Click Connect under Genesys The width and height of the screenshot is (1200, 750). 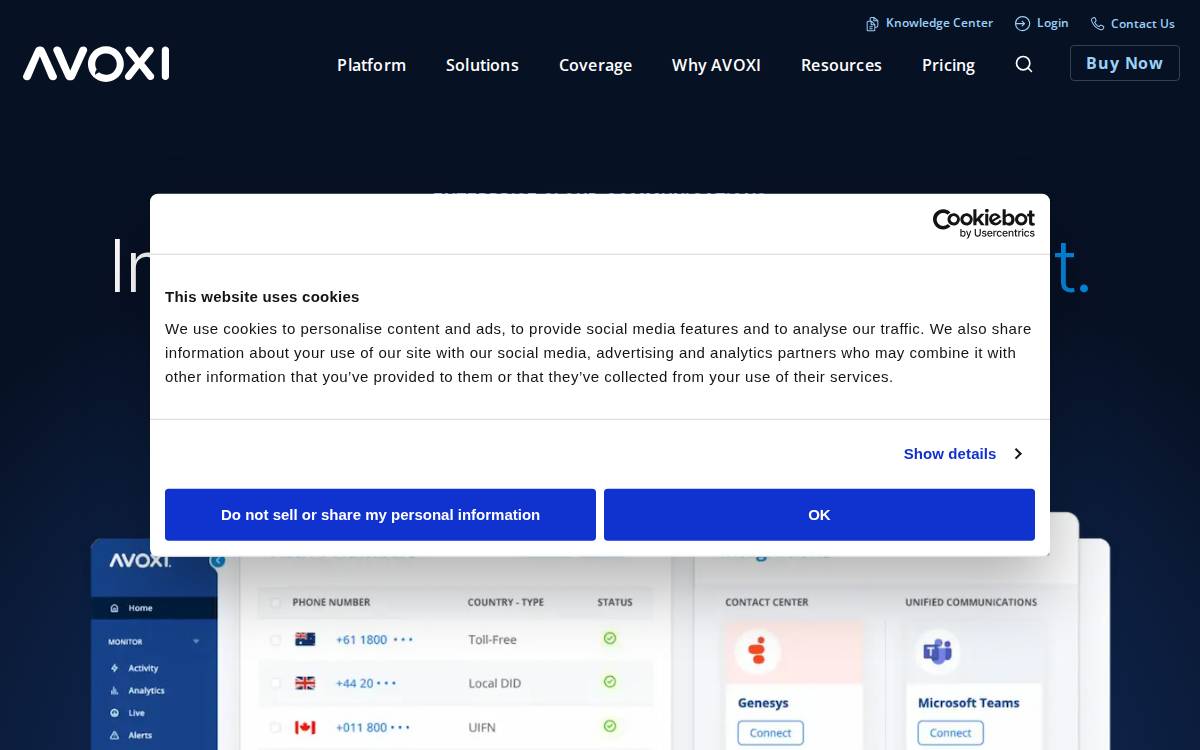[770, 733]
